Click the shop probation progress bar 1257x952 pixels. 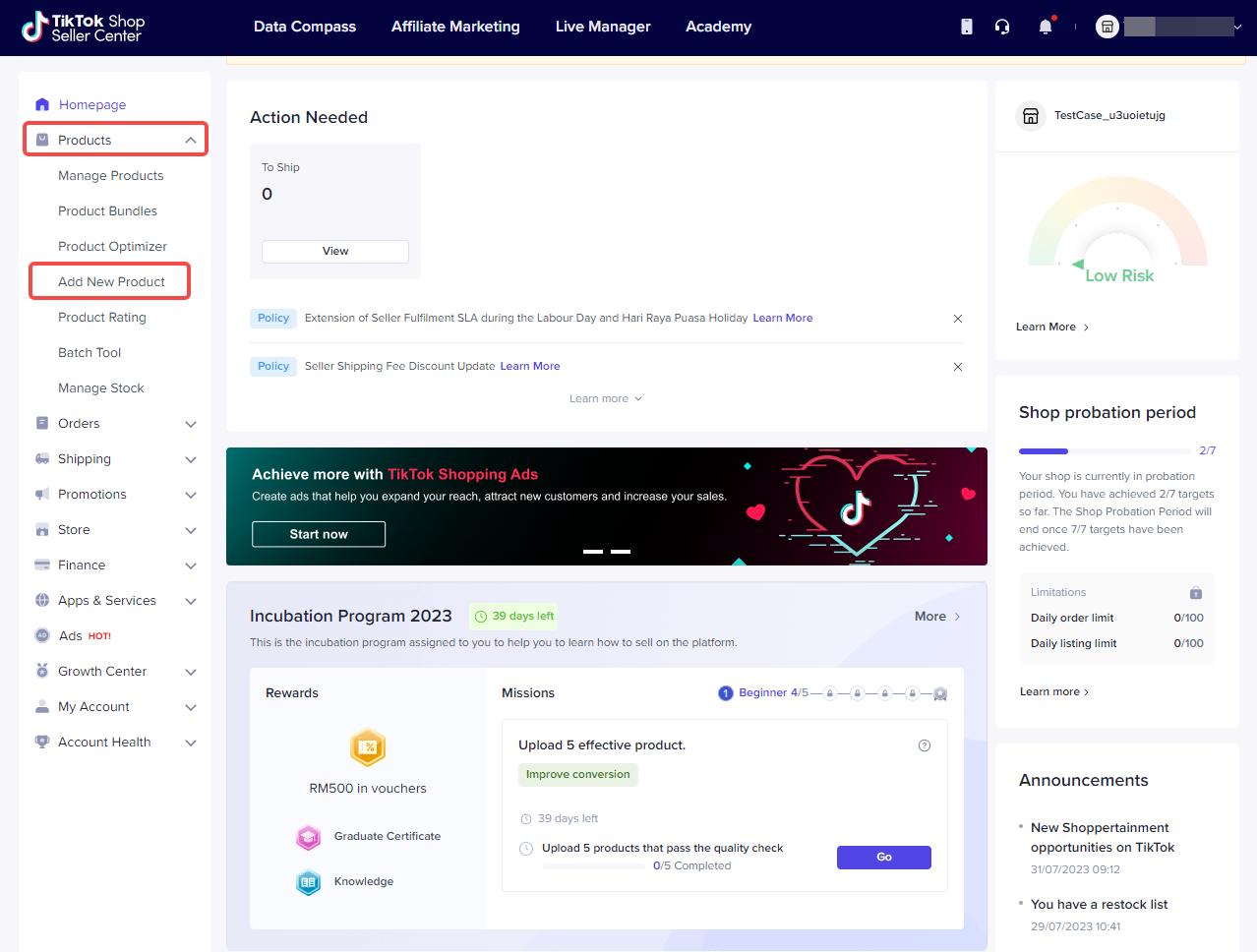1104,451
